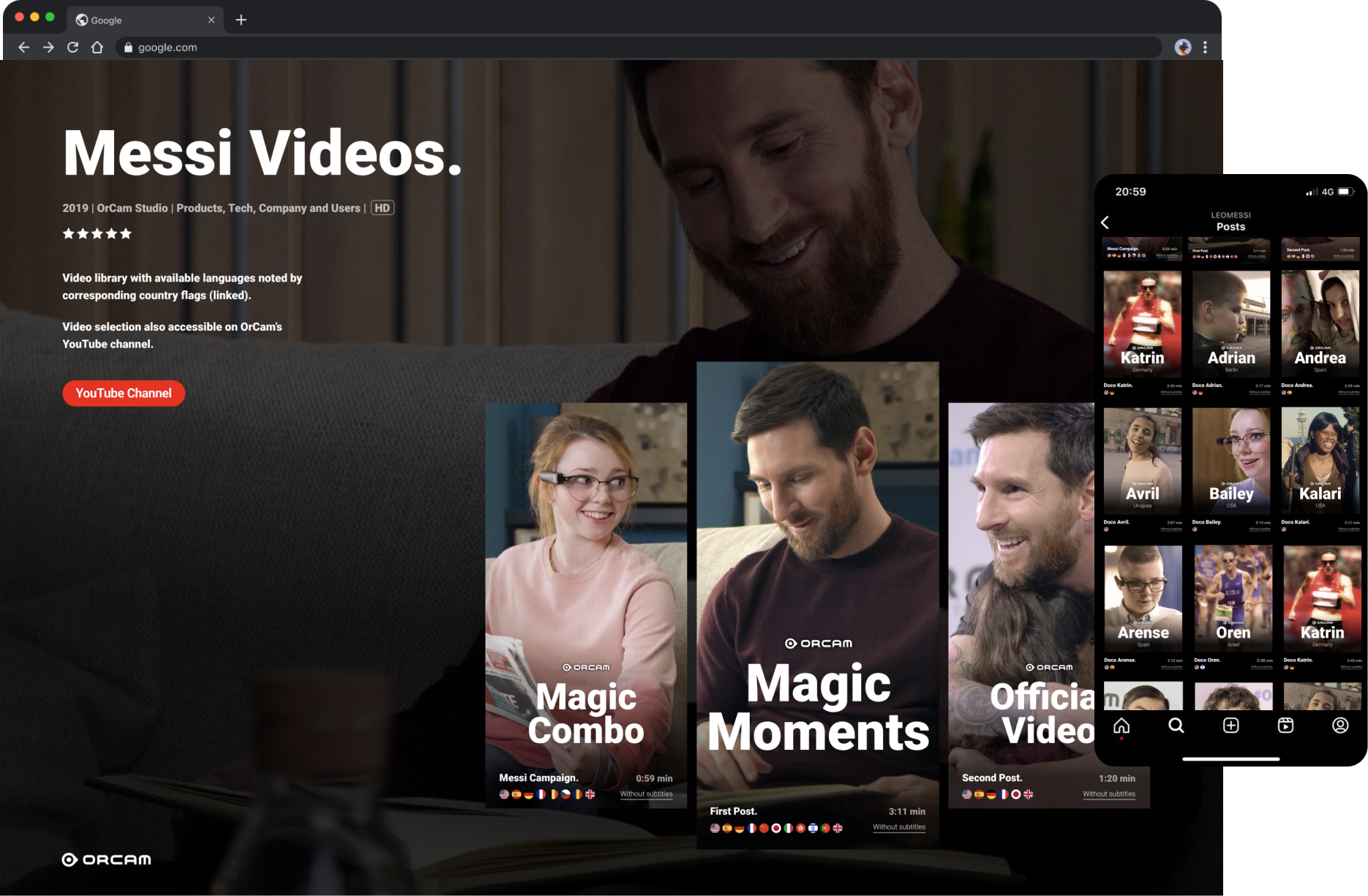Viewport: 1368px width, 896px height.
Task: Select the US flag under Messi Campaign
Action: [x=504, y=794]
